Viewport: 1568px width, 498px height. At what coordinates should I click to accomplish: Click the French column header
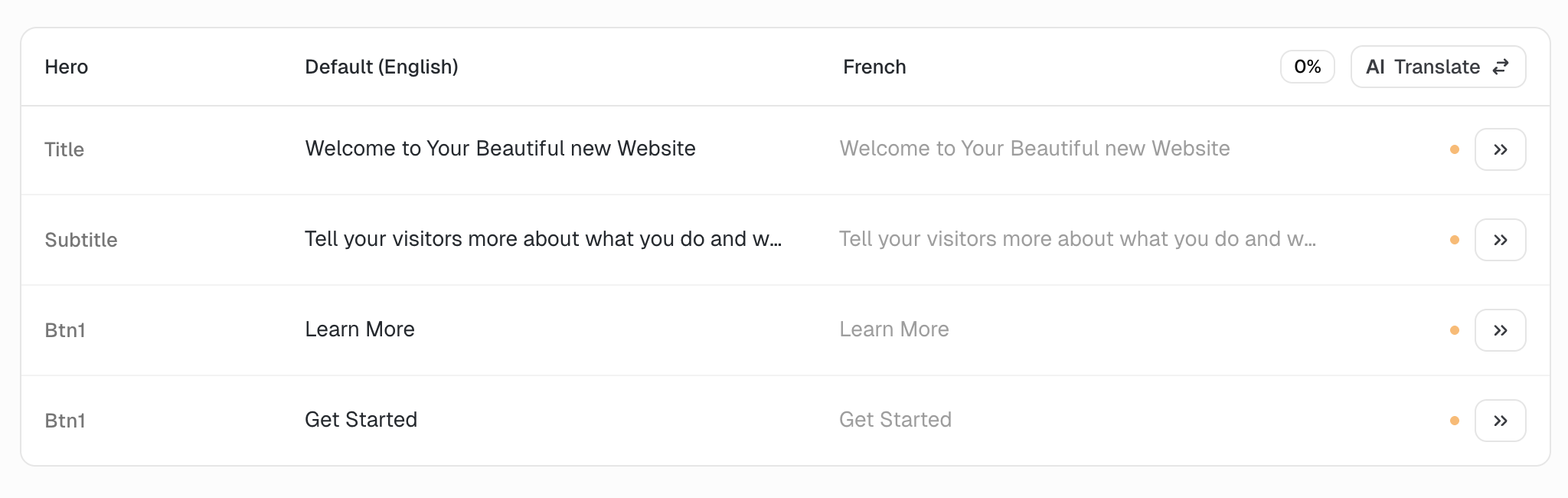pyautogui.click(x=874, y=67)
